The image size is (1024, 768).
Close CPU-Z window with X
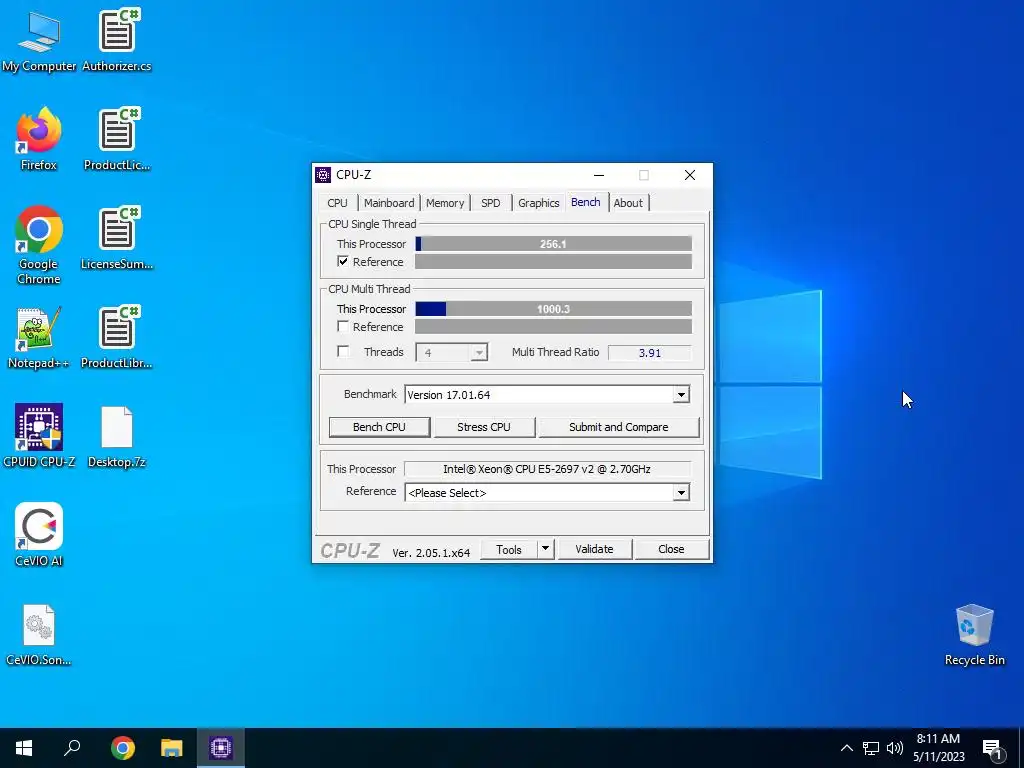pyautogui.click(x=690, y=175)
